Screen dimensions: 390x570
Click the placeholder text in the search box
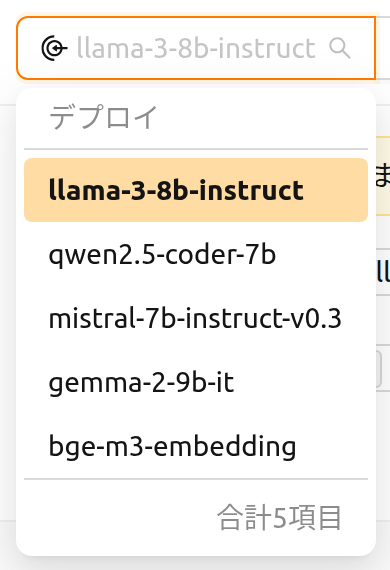[196, 48]
